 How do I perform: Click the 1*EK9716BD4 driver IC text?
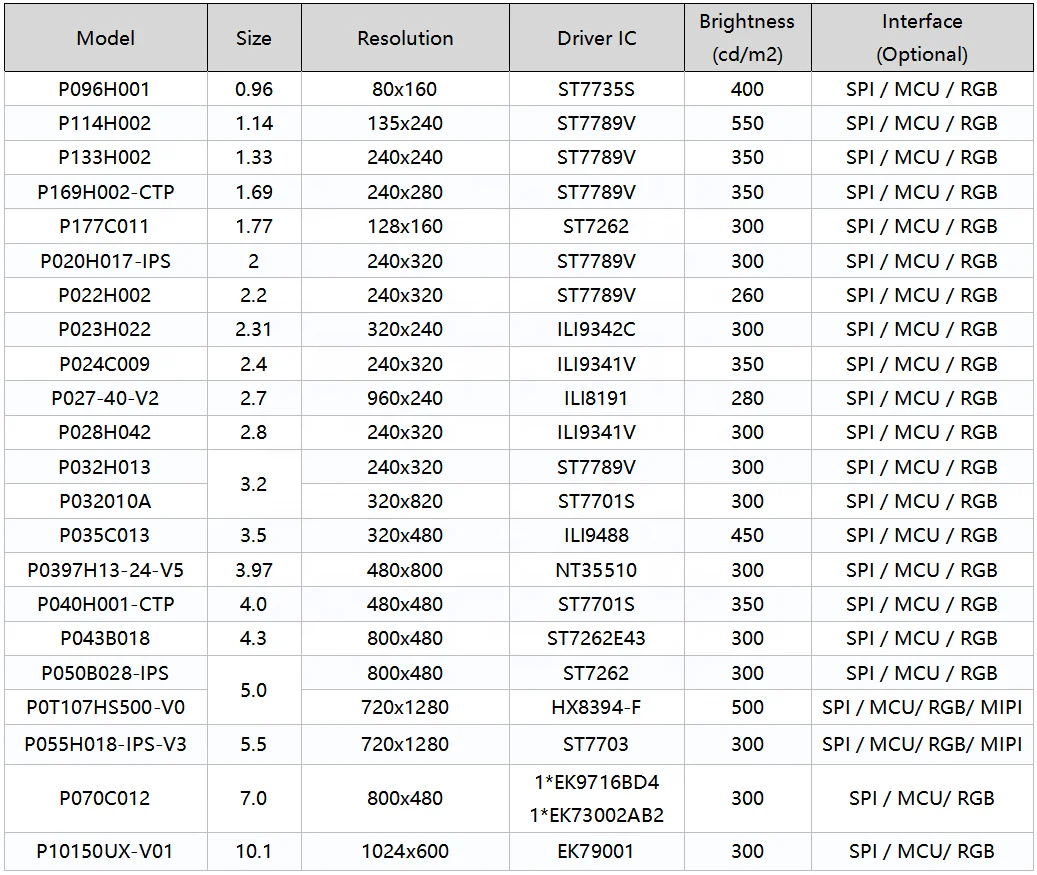click(x=594, y=781)
